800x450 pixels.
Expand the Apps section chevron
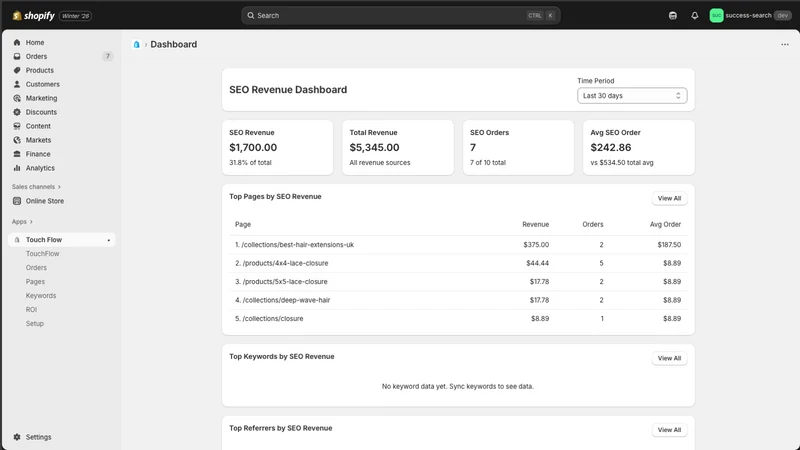[x=31, y=221]
